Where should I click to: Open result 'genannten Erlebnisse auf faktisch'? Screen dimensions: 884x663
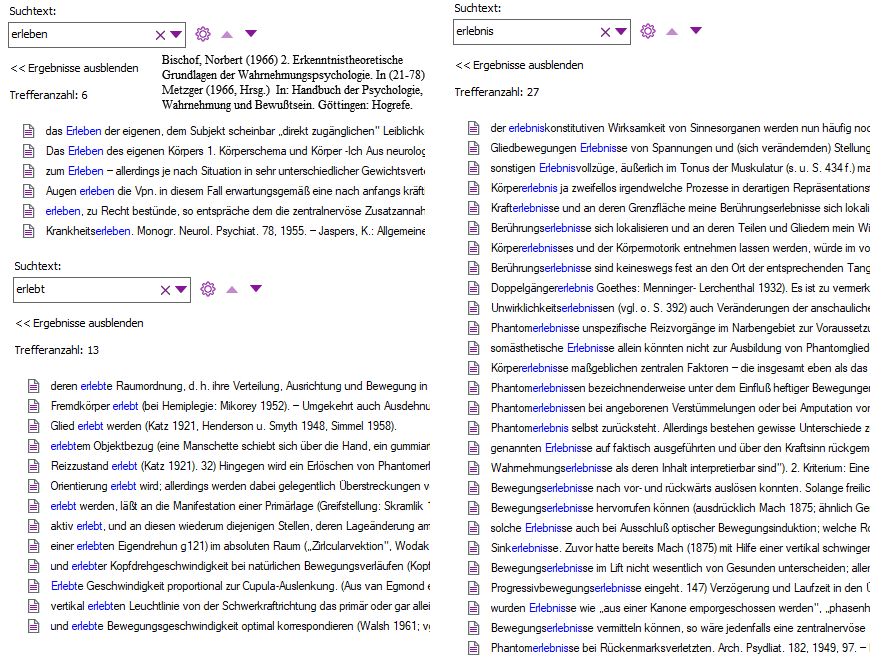[680, 448]
